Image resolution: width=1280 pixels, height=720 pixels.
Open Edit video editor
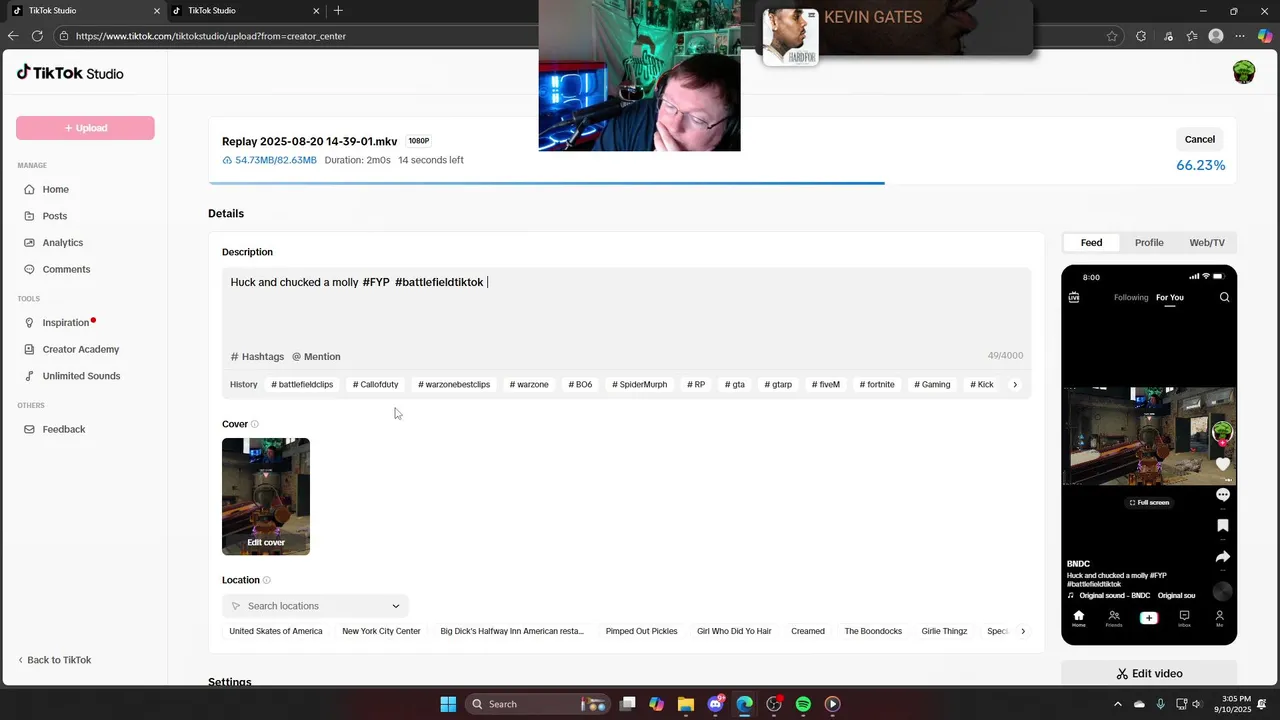(1149, 674)
